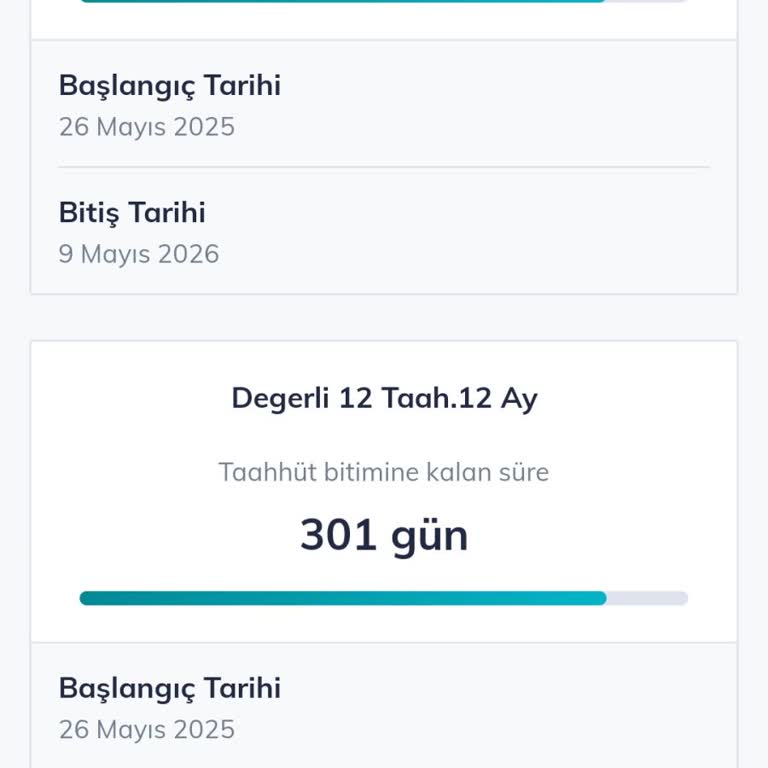Click the divider line above Bitiş Tarihi
768x768 pixels.
(384, 167)
